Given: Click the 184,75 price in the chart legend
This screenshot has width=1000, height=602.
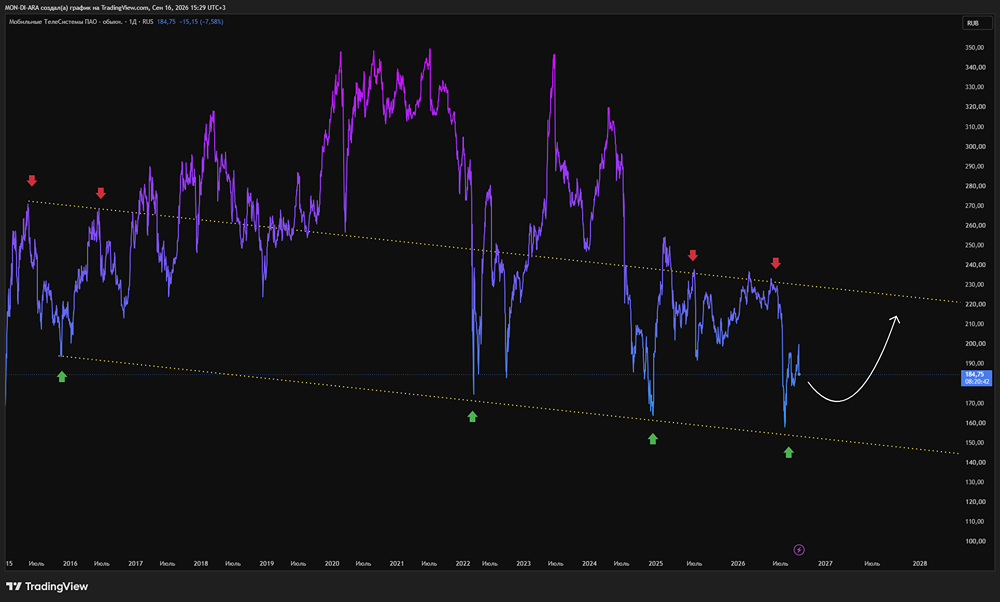Looking at the screenshot, I should [x=166, y=22].
